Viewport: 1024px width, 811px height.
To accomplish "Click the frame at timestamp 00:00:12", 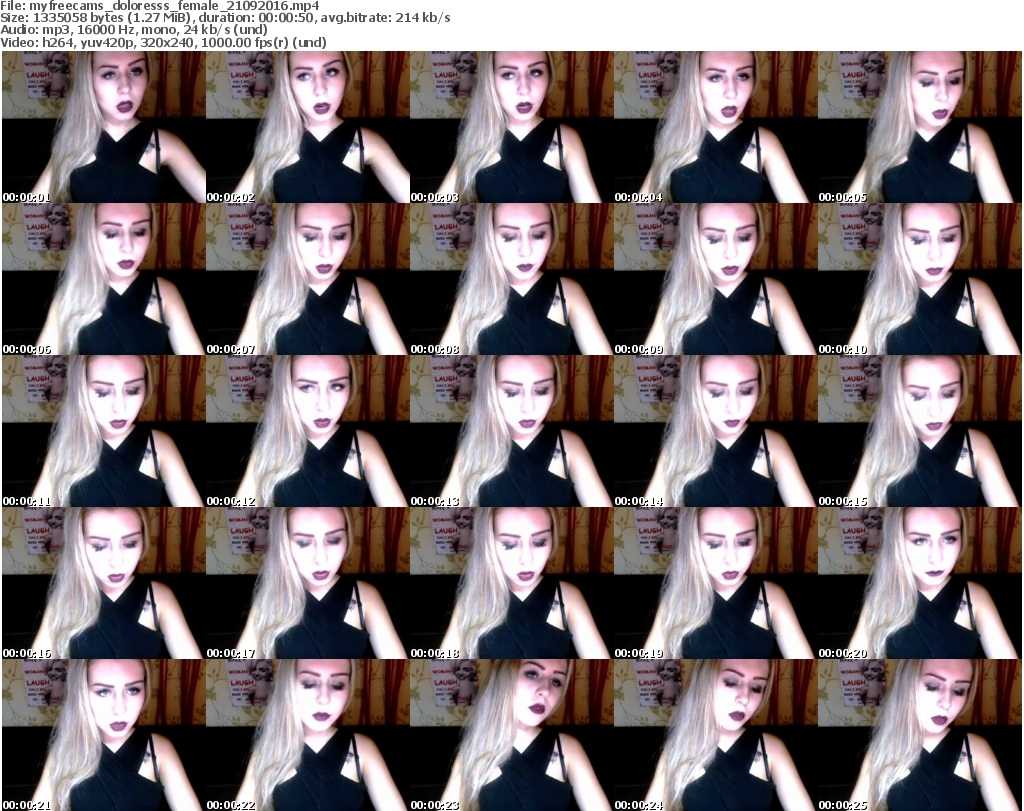I will click(307, 431).
